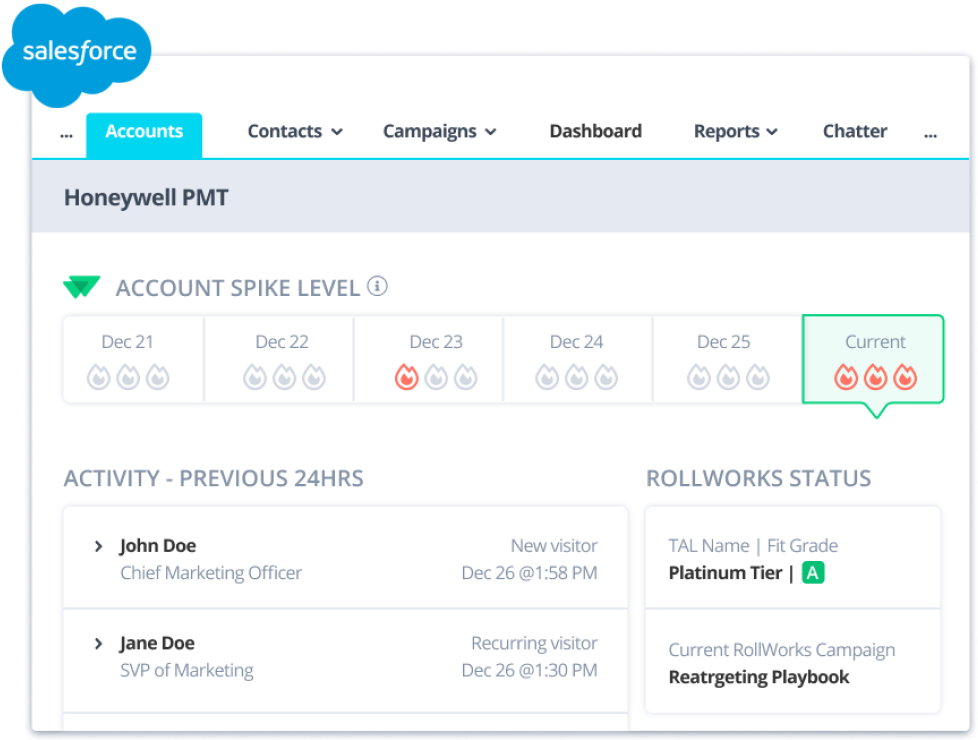Open the Reports dropdown
This screenshot has height=740, width=978.
click(735, 131)
